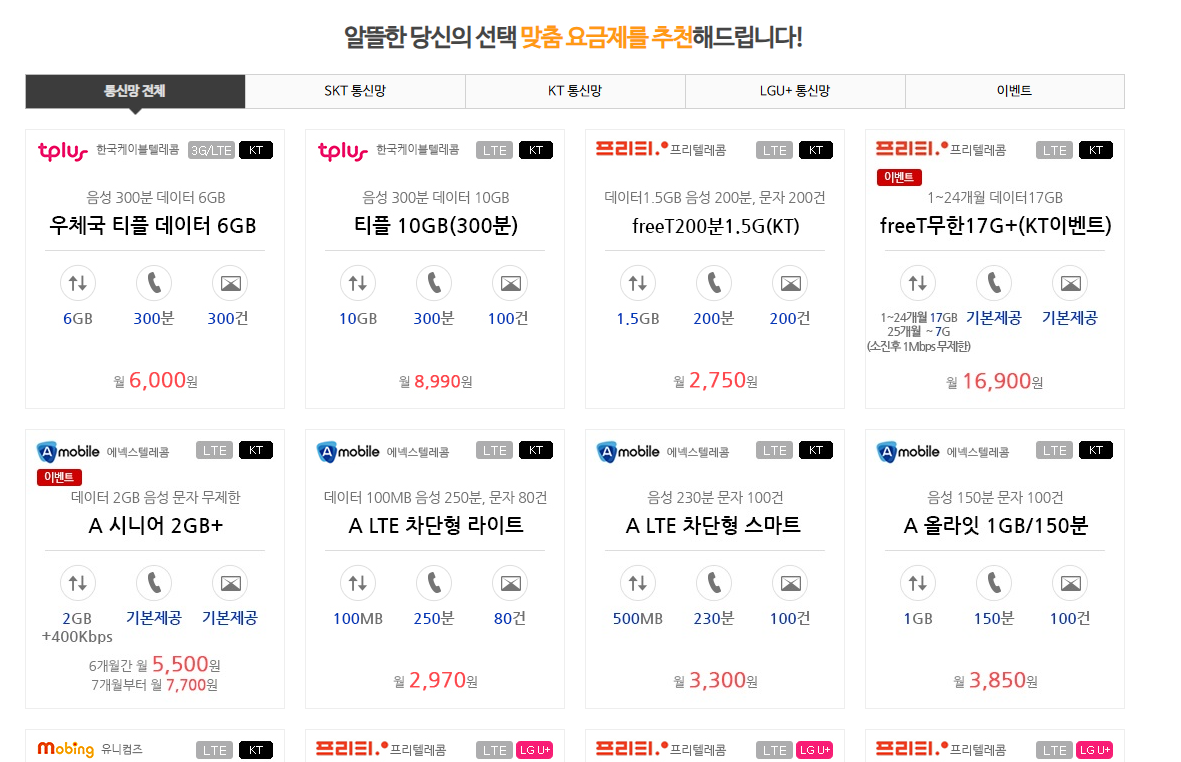Switch to the SKT 통신망 tab
Screen dimensions: 1181x762
[x=355, y=91]
